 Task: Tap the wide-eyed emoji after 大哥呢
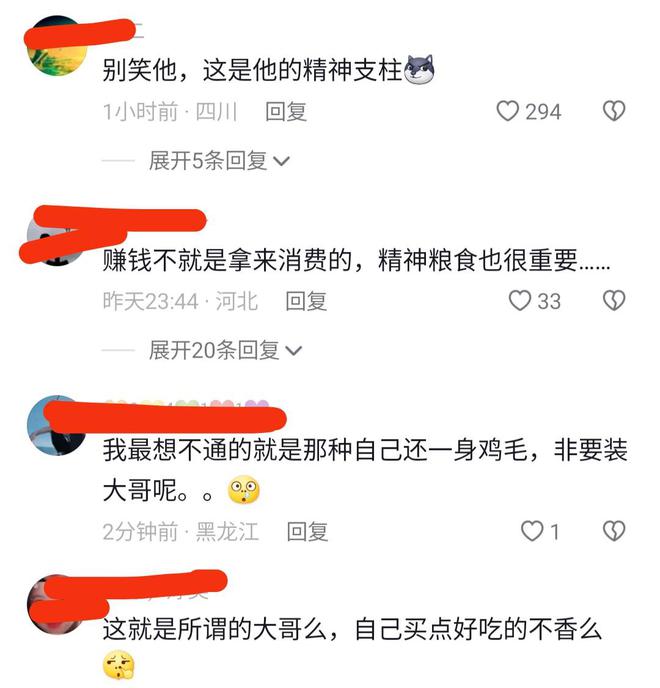coord(244,490)
